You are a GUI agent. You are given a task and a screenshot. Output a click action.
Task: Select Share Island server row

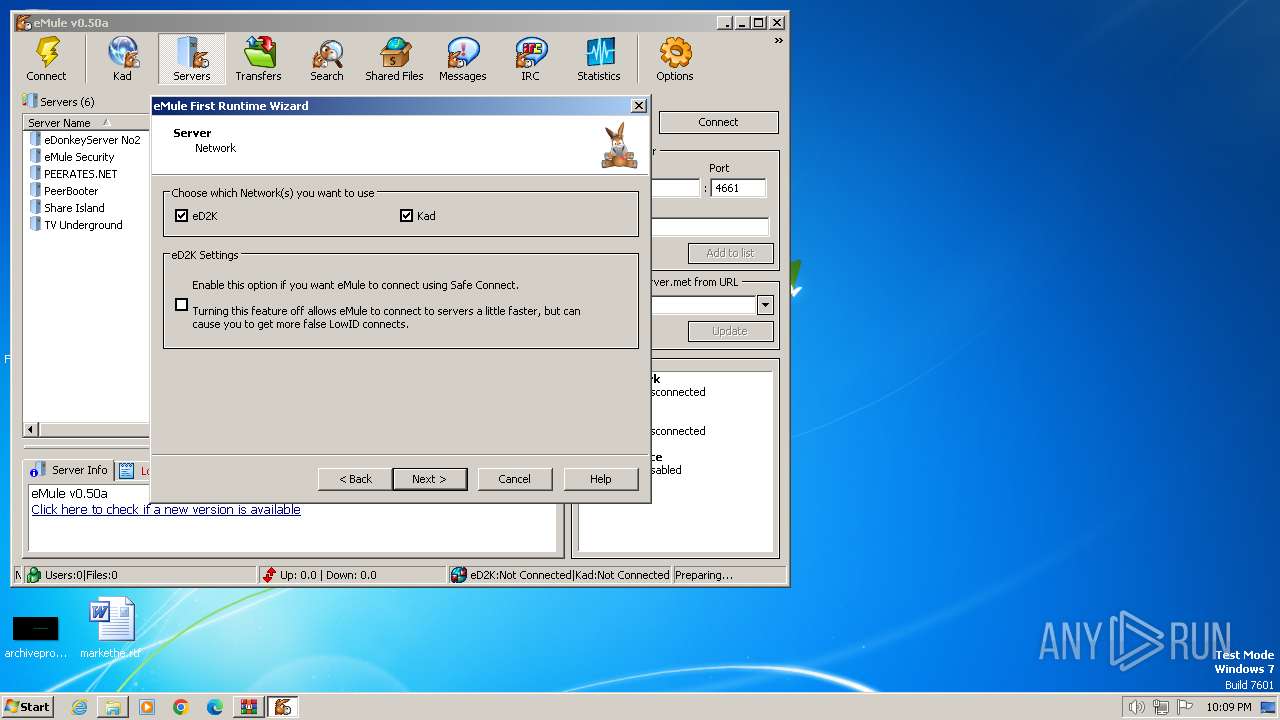coord(67,208)
